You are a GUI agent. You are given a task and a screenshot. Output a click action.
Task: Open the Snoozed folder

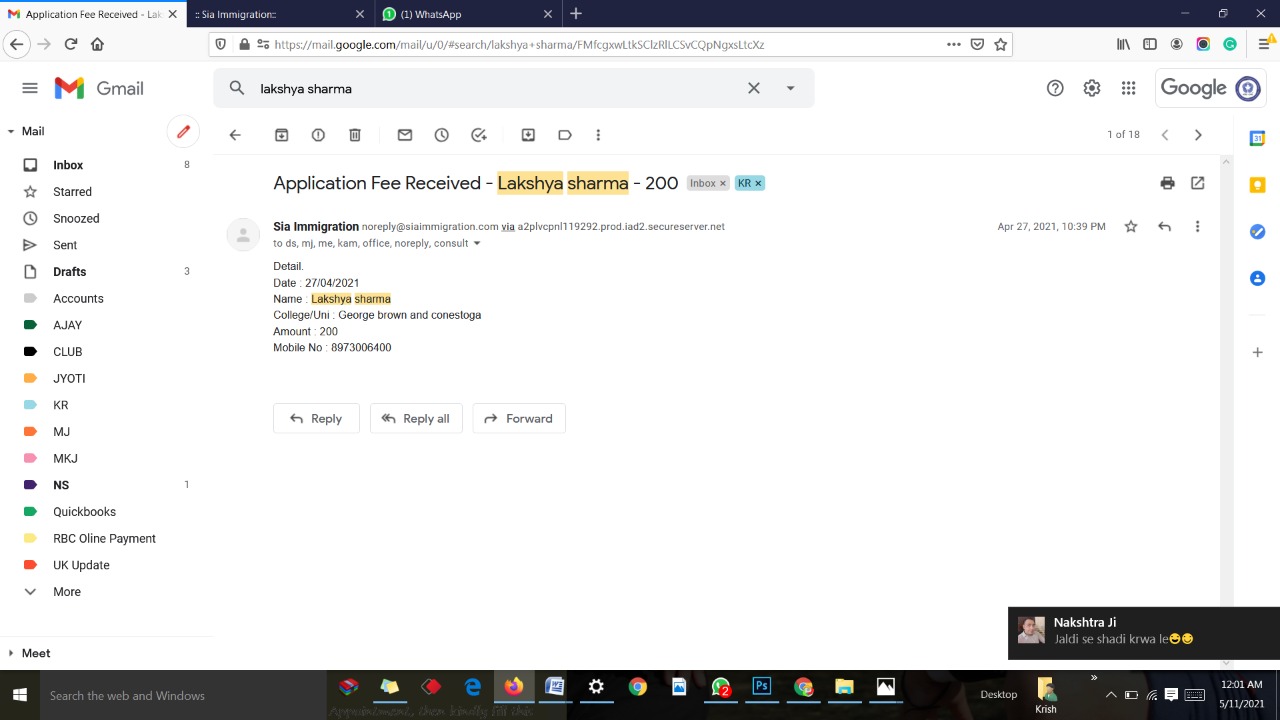coord(76,218)
